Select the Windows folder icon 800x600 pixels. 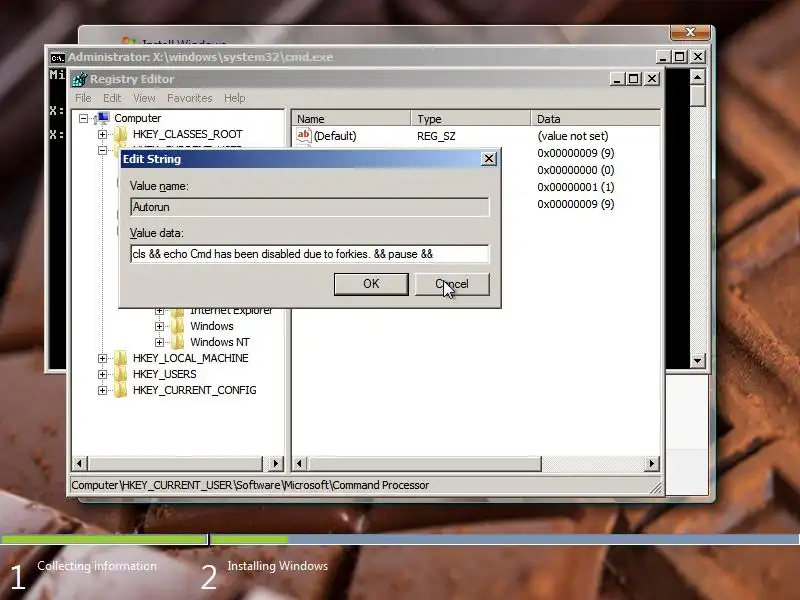pyautogui.click(x=178, y=326)
